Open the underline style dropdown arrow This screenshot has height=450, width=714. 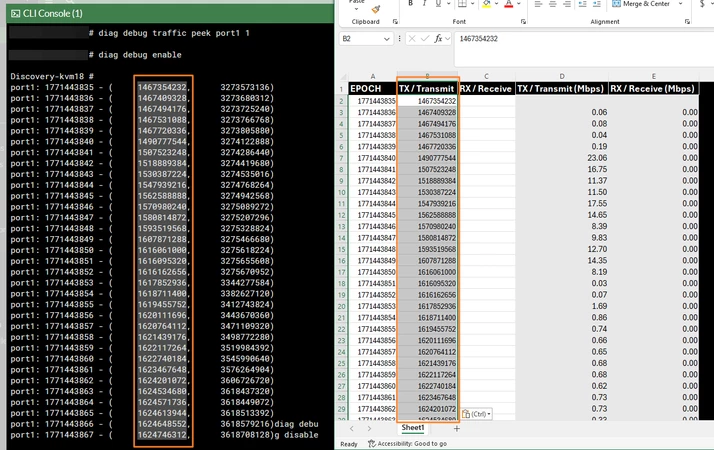[x=448, y=4]
